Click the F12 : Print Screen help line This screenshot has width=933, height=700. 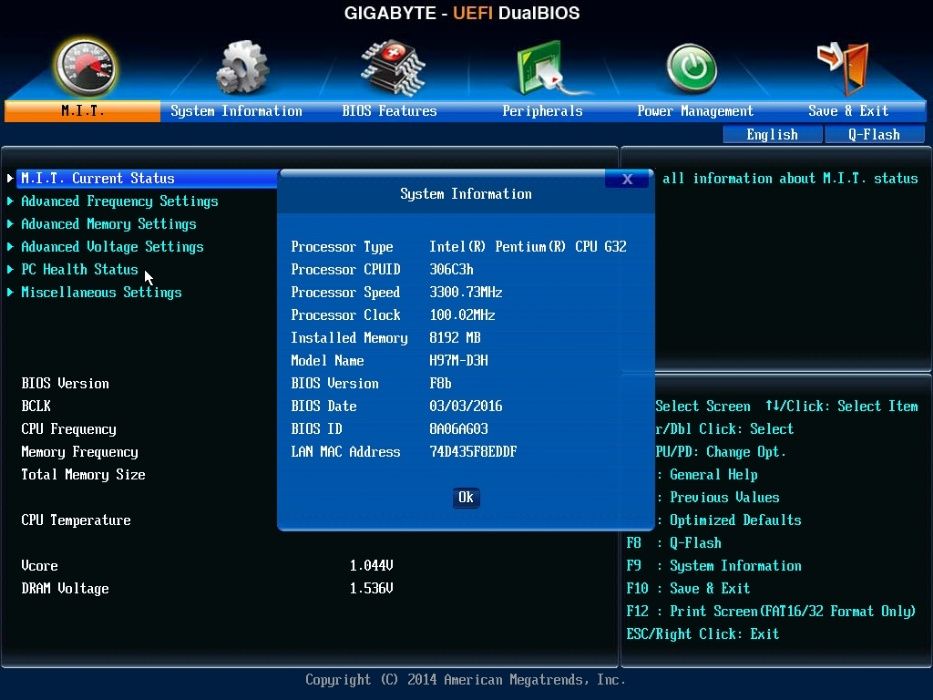pos(771,611)
